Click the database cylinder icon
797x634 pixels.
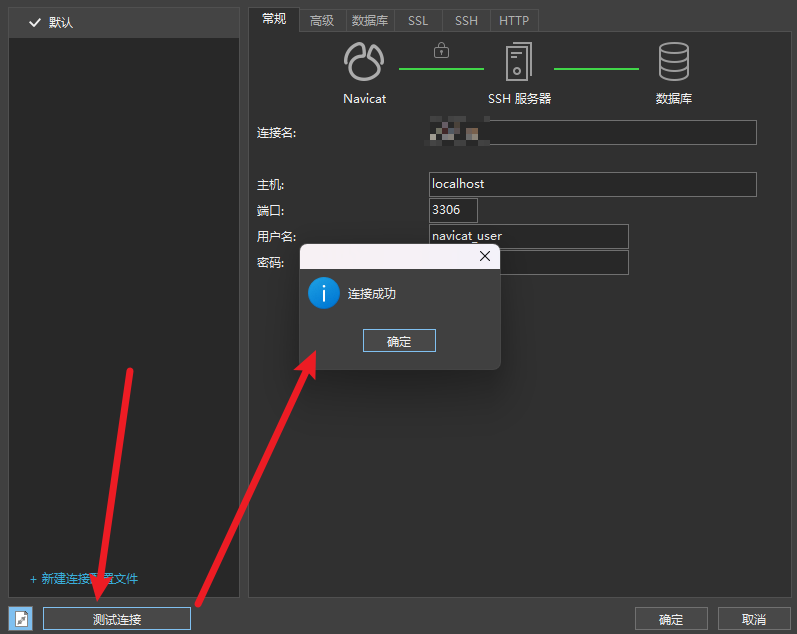pyautogui.click(x=673, y=62)
